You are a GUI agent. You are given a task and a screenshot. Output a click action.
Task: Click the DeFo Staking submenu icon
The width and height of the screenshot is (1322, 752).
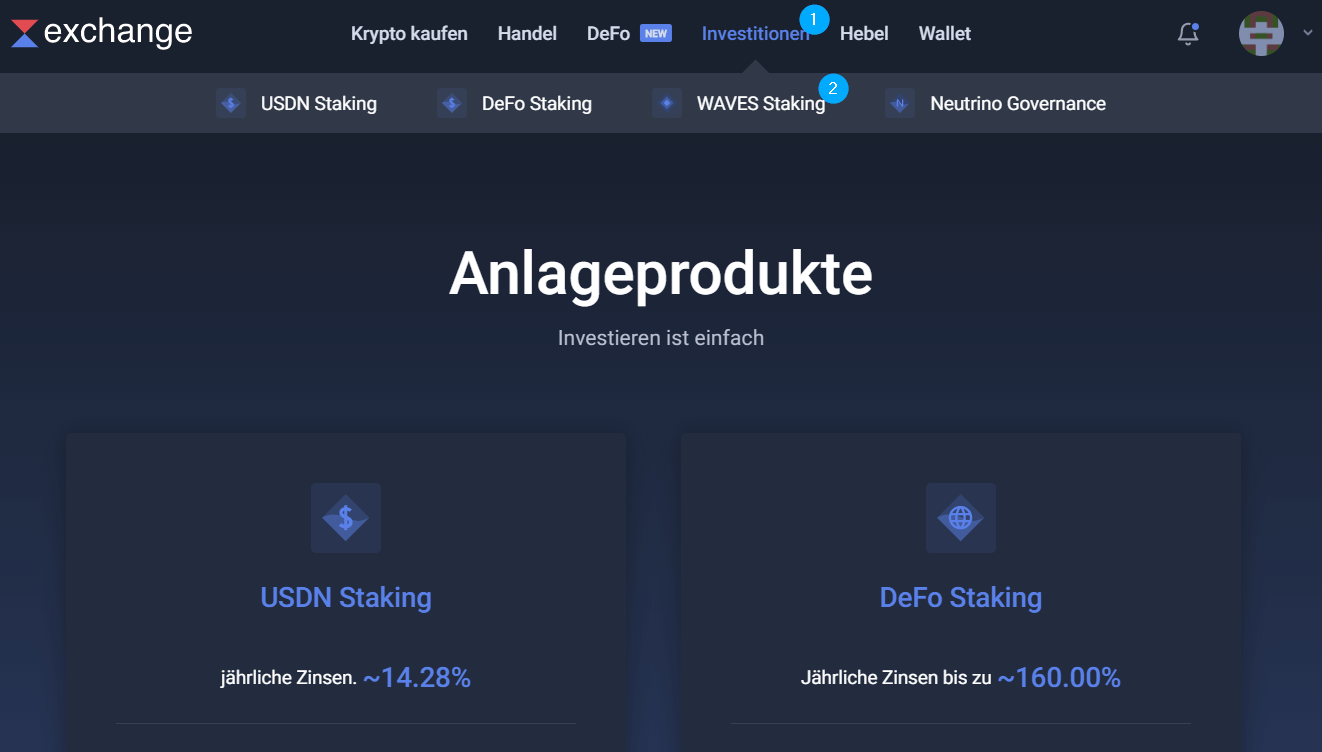tap(452, 103)
